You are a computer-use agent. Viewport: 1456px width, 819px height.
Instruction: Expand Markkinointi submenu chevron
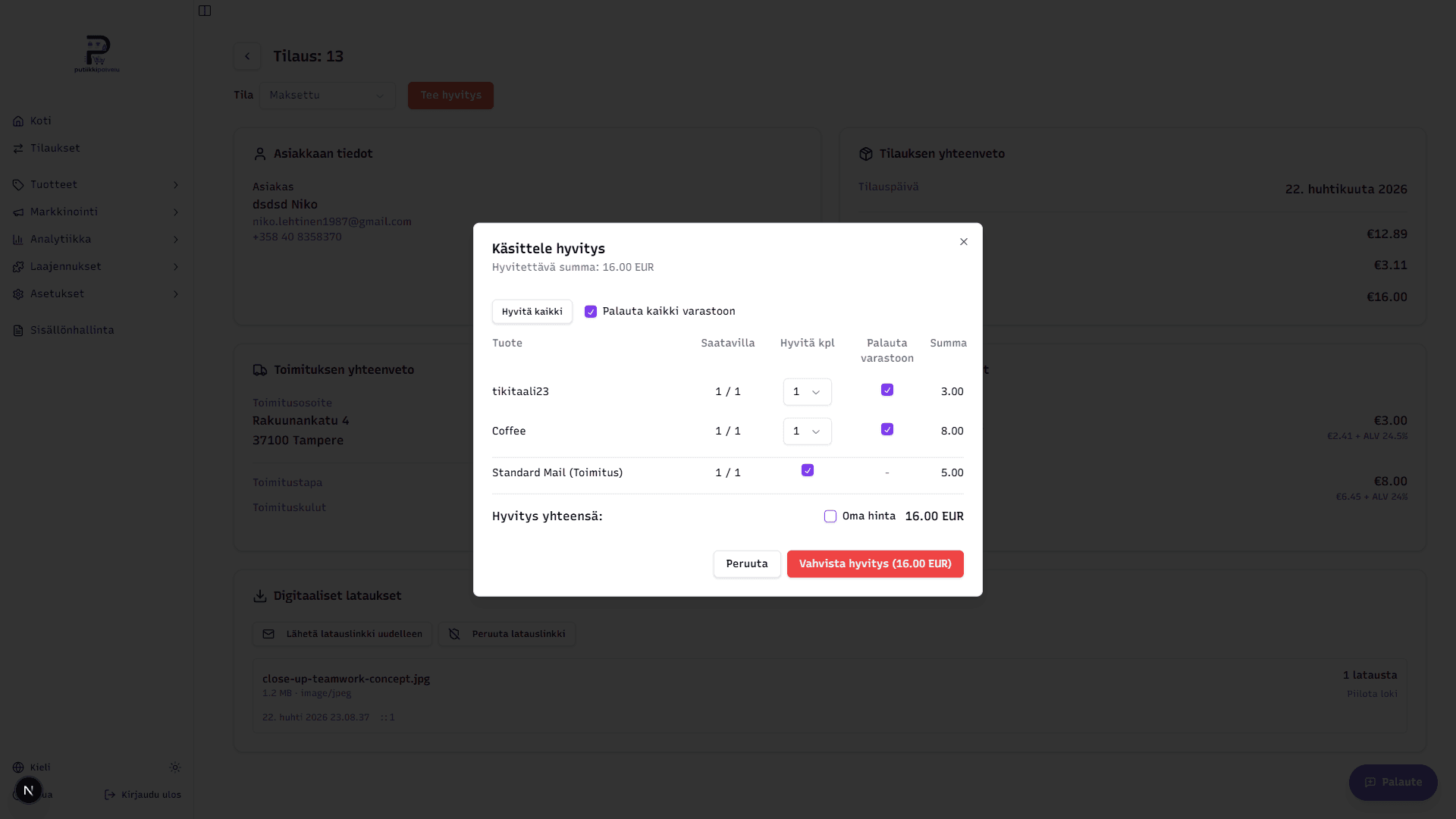coord(176,212)
